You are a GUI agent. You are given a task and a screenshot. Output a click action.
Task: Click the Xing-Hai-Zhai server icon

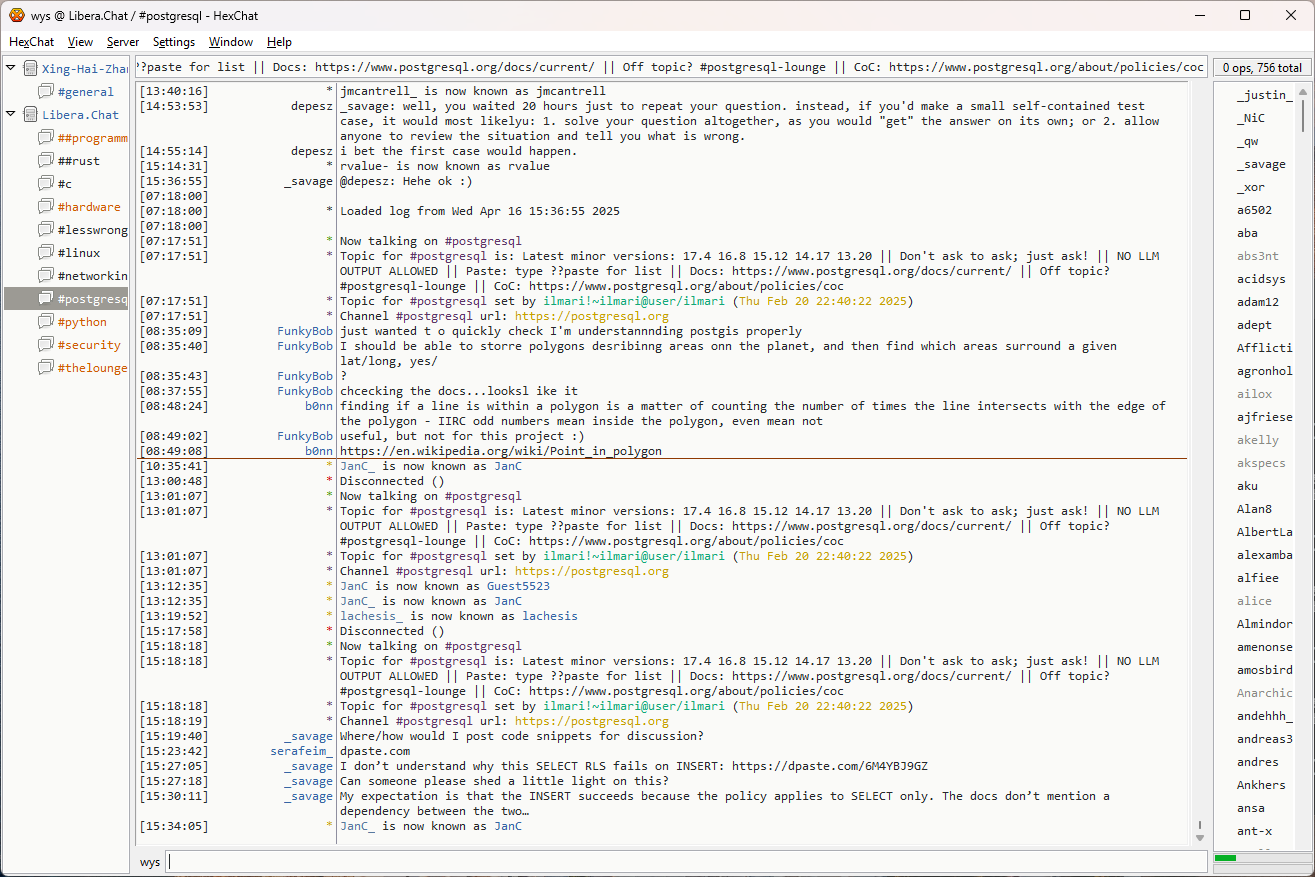(30, 69)
